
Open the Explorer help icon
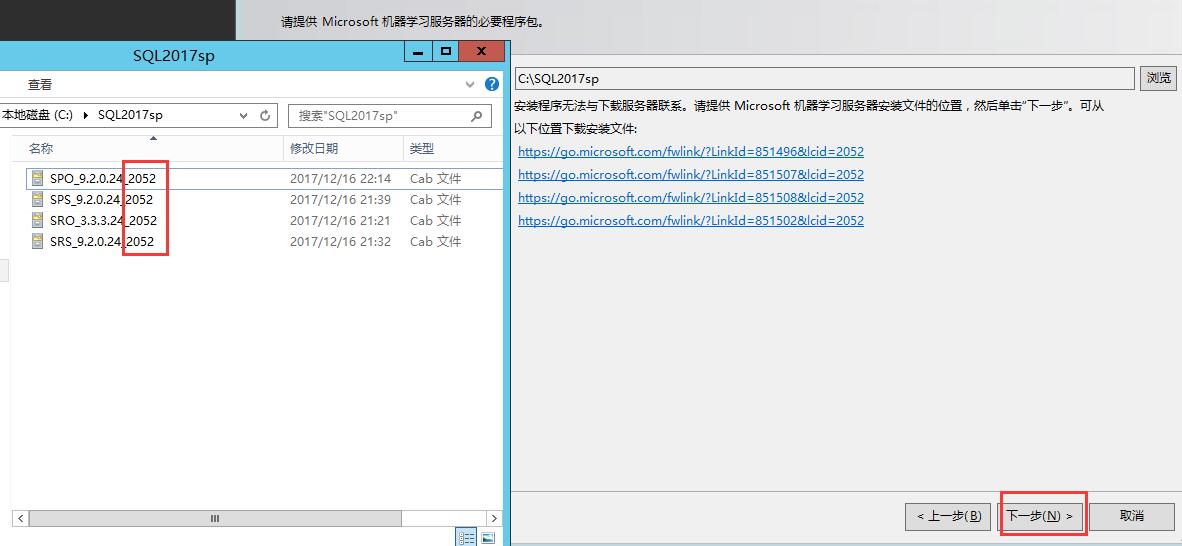[x=491, y=85]
